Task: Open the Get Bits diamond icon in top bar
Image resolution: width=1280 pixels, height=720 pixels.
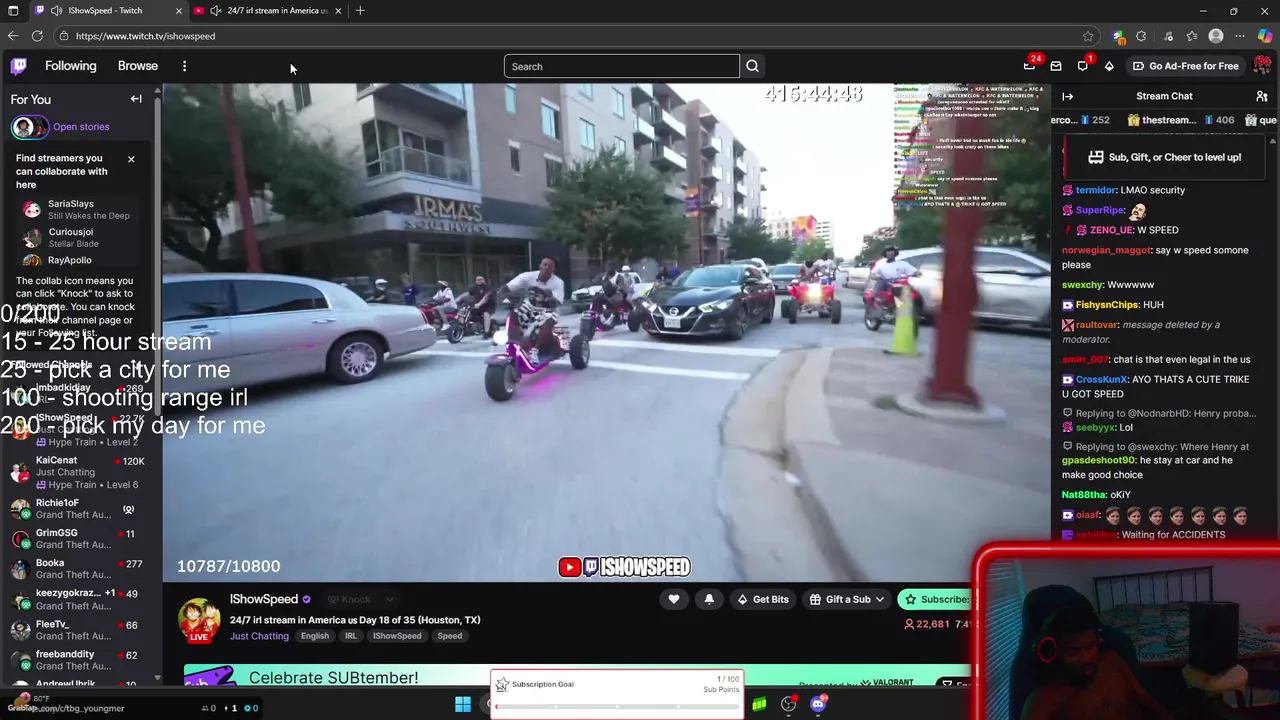Action: tap(1109, 66)
